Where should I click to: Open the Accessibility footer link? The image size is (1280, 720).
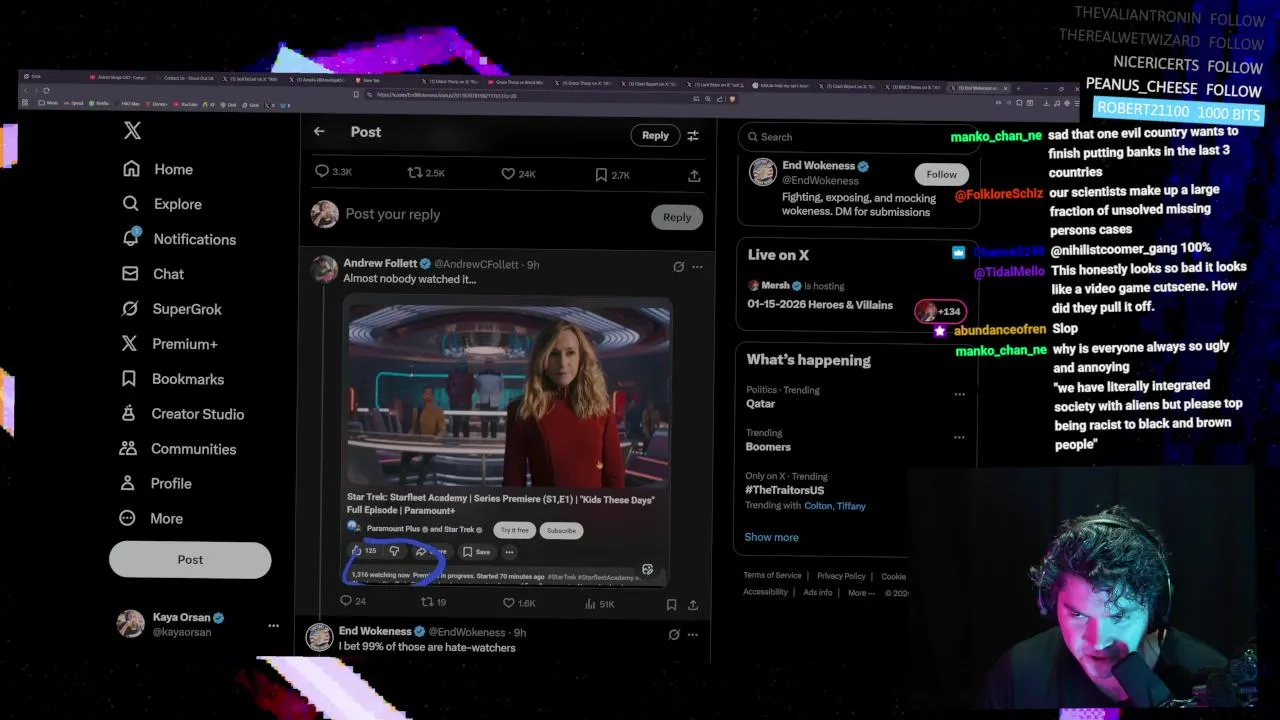pos(766,592)
